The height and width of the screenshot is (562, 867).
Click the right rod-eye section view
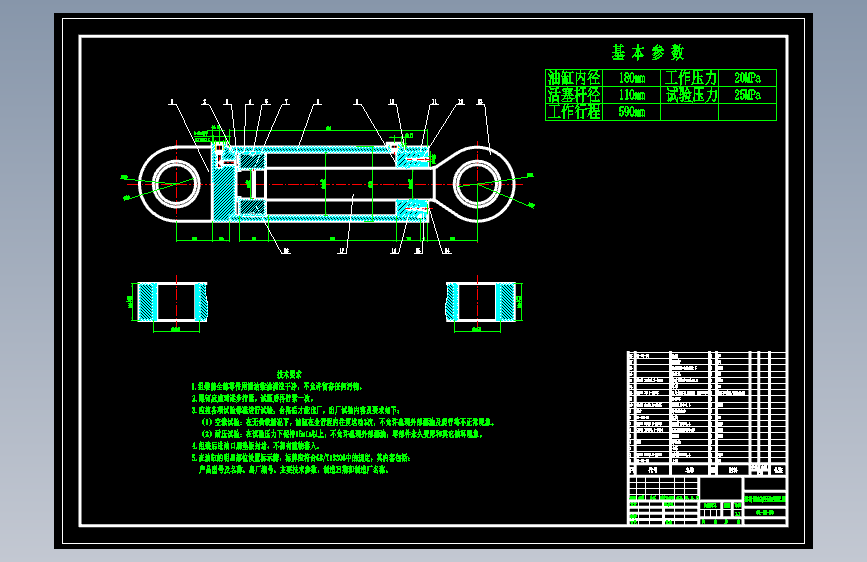484,303
